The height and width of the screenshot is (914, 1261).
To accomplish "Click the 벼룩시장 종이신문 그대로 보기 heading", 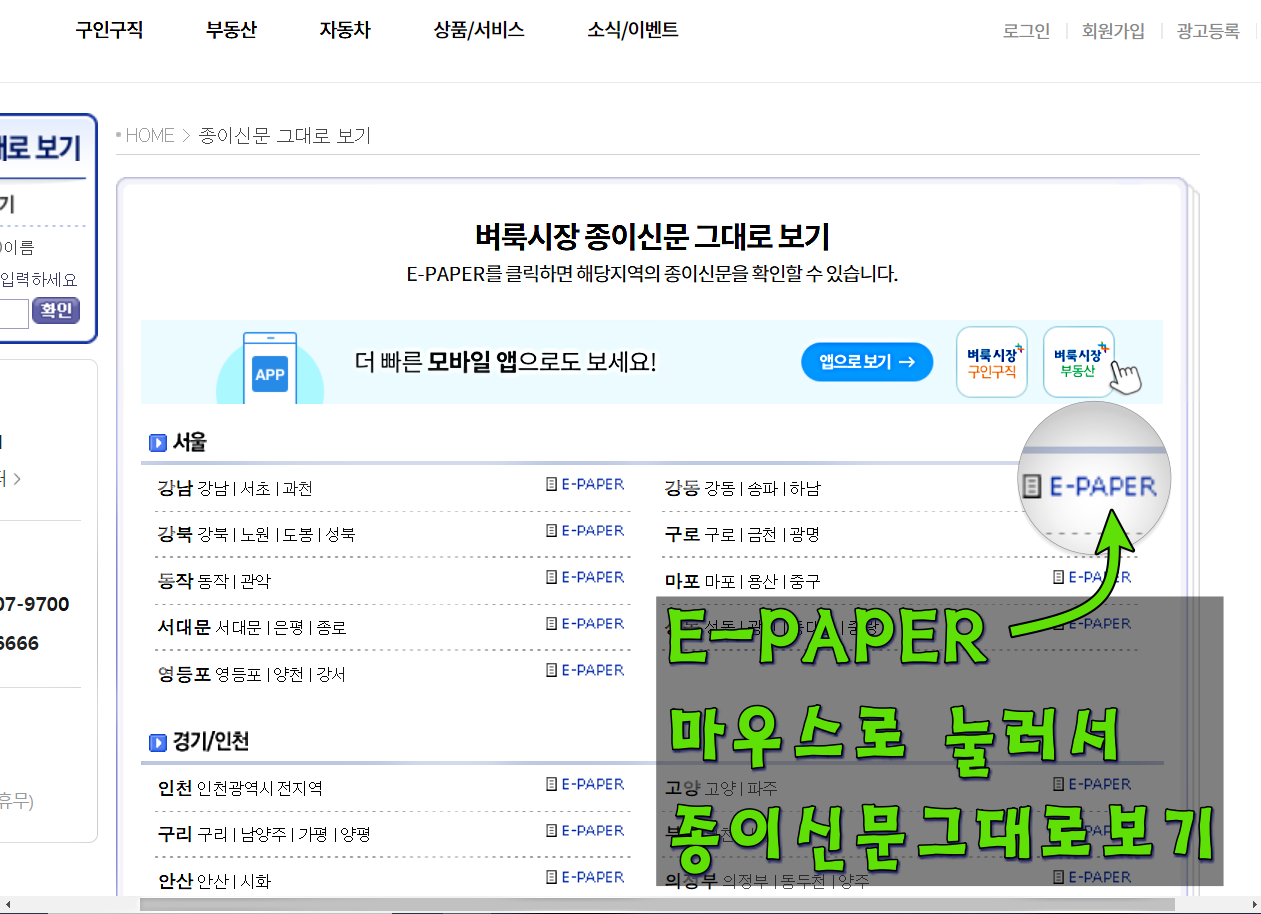I will [652, 237].
